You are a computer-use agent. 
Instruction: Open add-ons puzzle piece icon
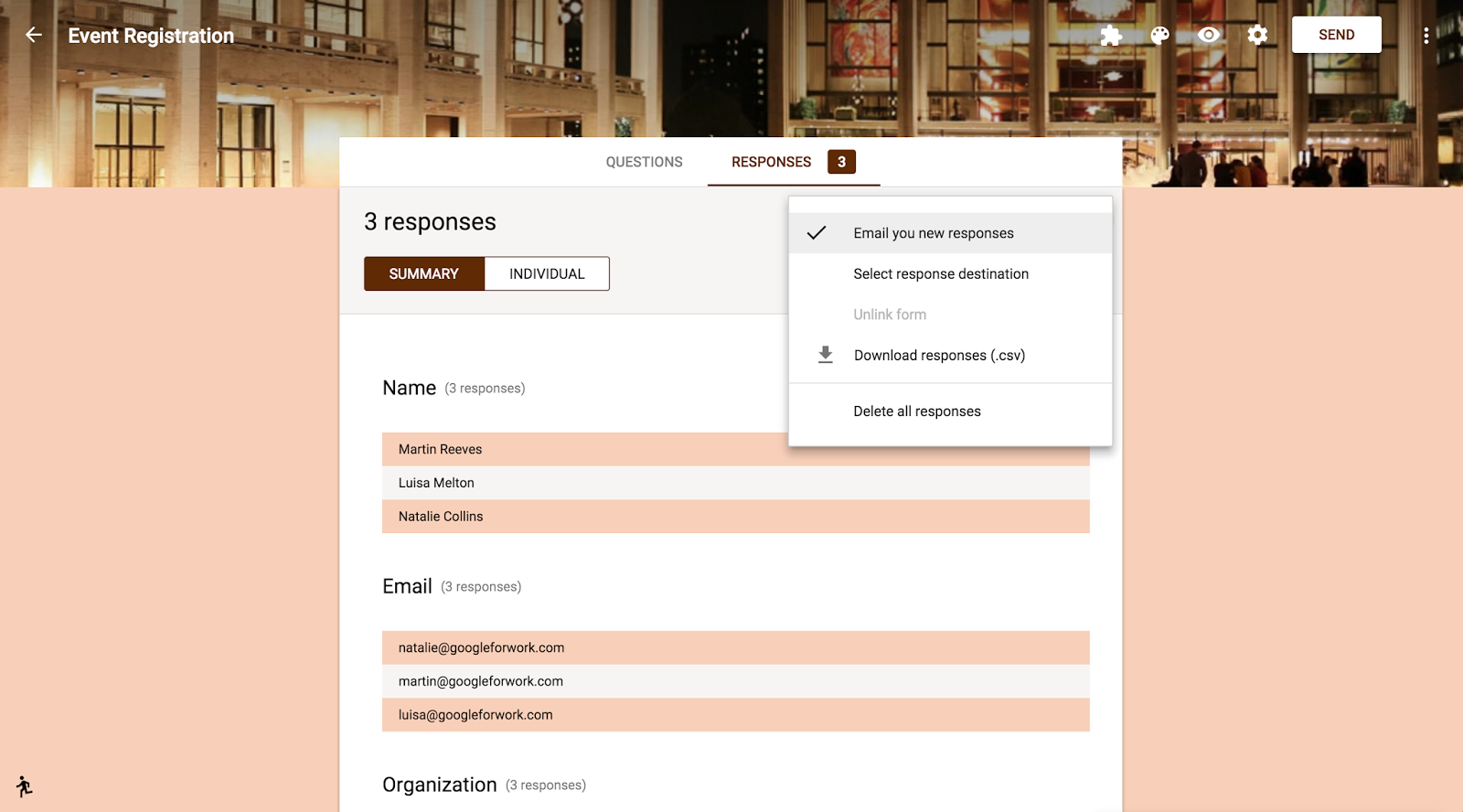click(x=1111, y=36)
